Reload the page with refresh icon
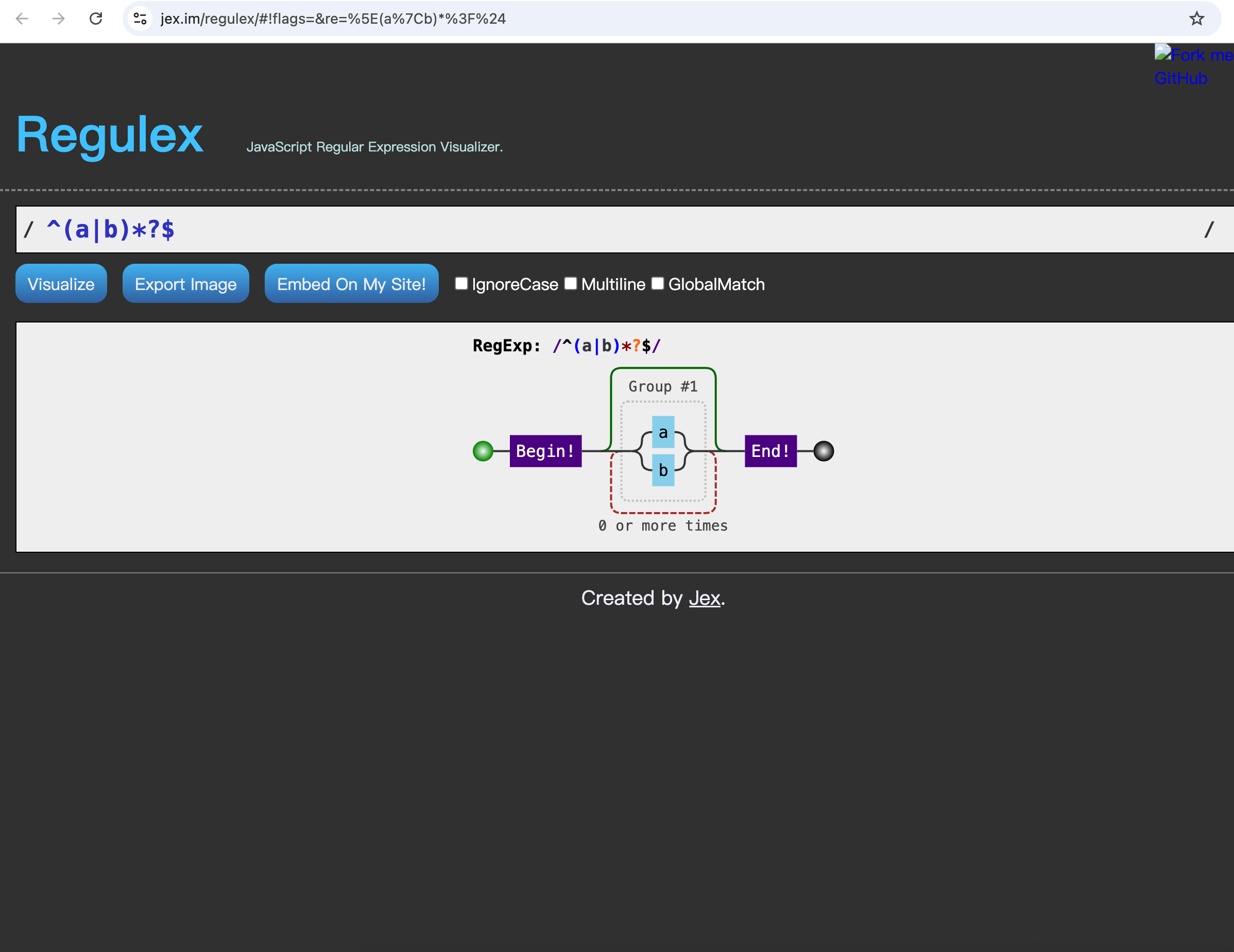This screenshot has width=1234, height=952. pyautogui.click(x=96, y=19)
